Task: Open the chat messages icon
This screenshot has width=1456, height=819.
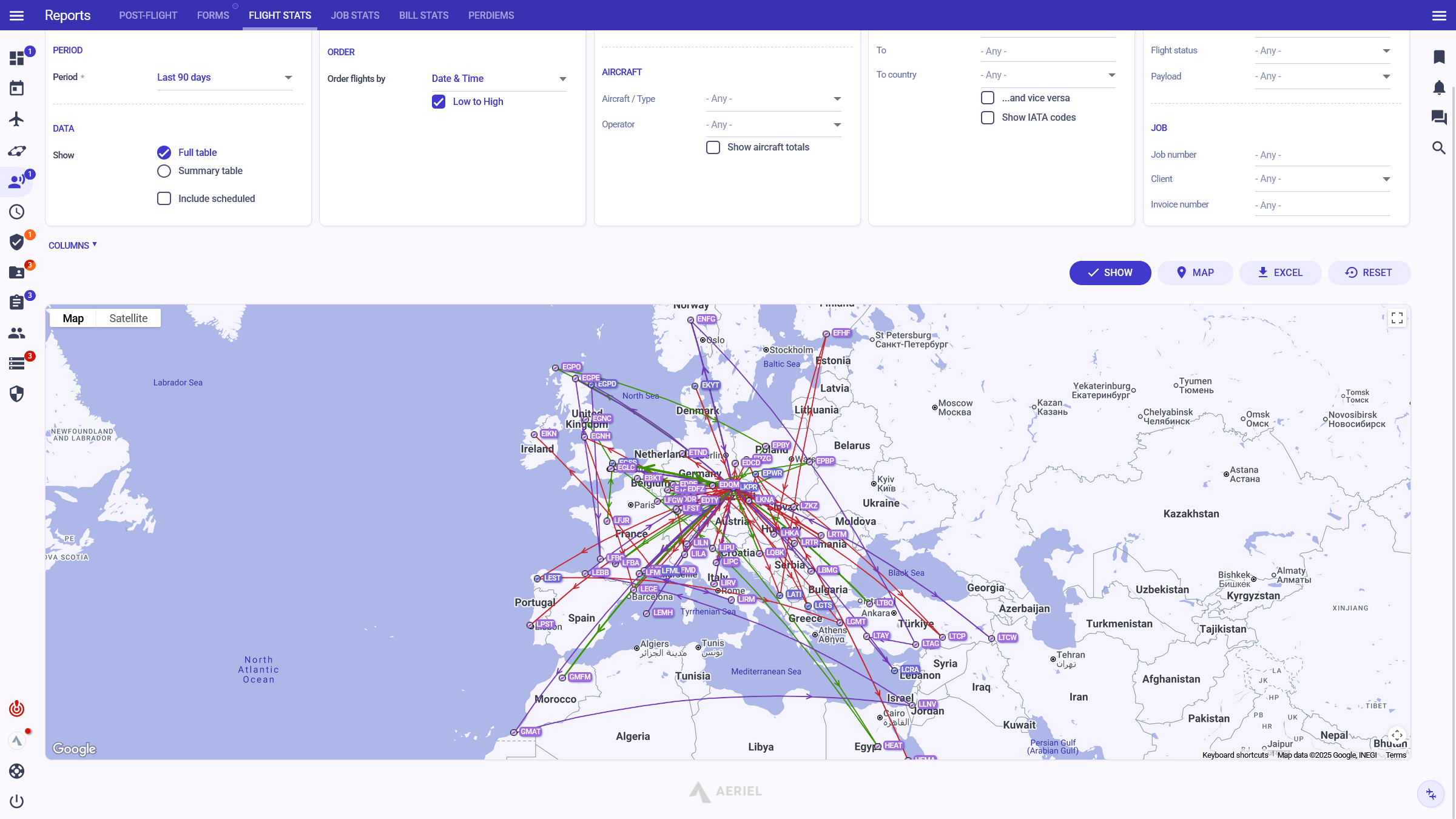Action: [1439, 117]
